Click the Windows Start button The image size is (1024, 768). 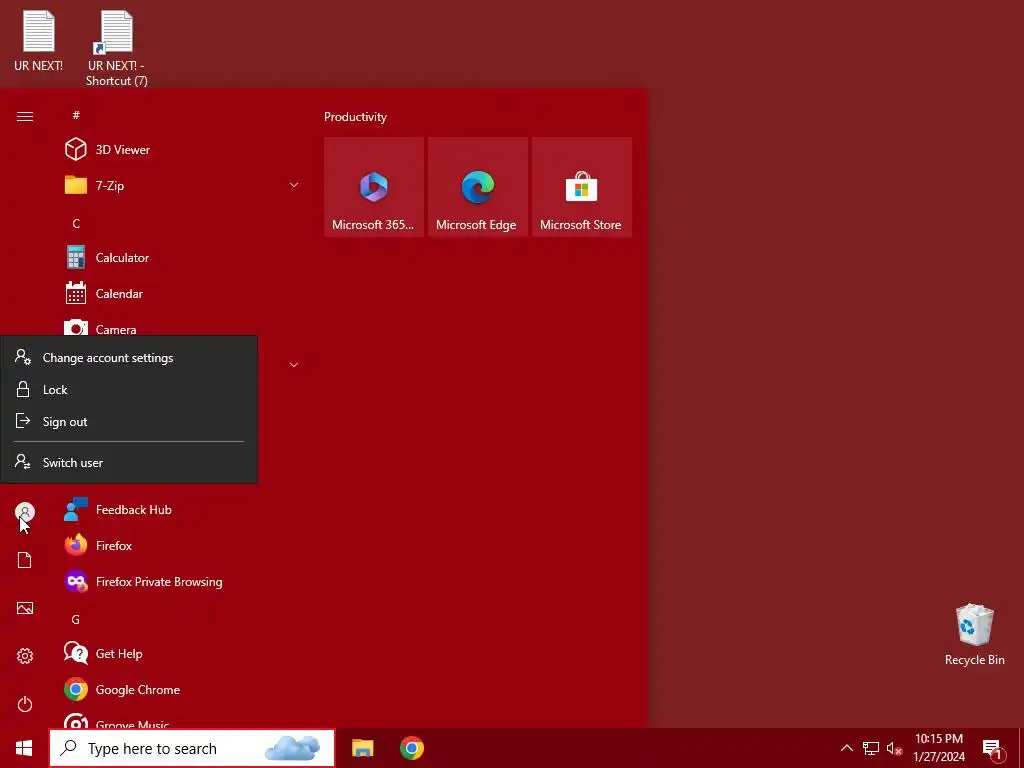(x=24, y=748)
